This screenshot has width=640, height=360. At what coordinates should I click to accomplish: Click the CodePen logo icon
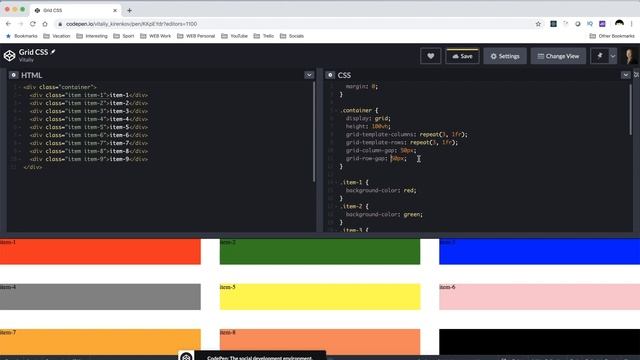coord(9,56)
